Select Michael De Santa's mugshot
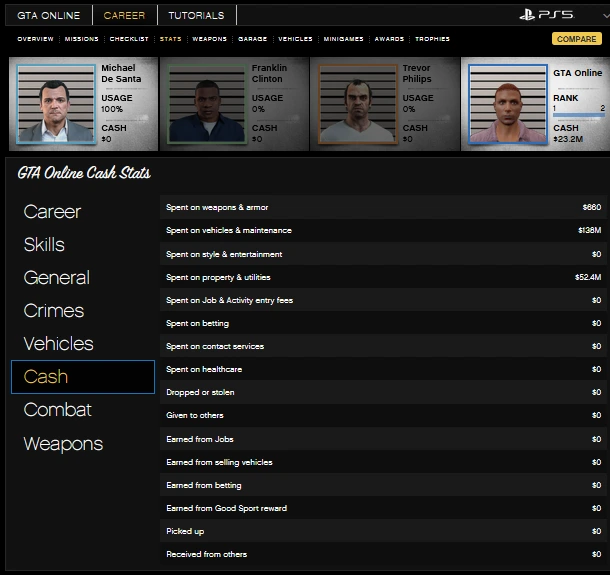Screen dimensions: 610x575 pos(56,104)
